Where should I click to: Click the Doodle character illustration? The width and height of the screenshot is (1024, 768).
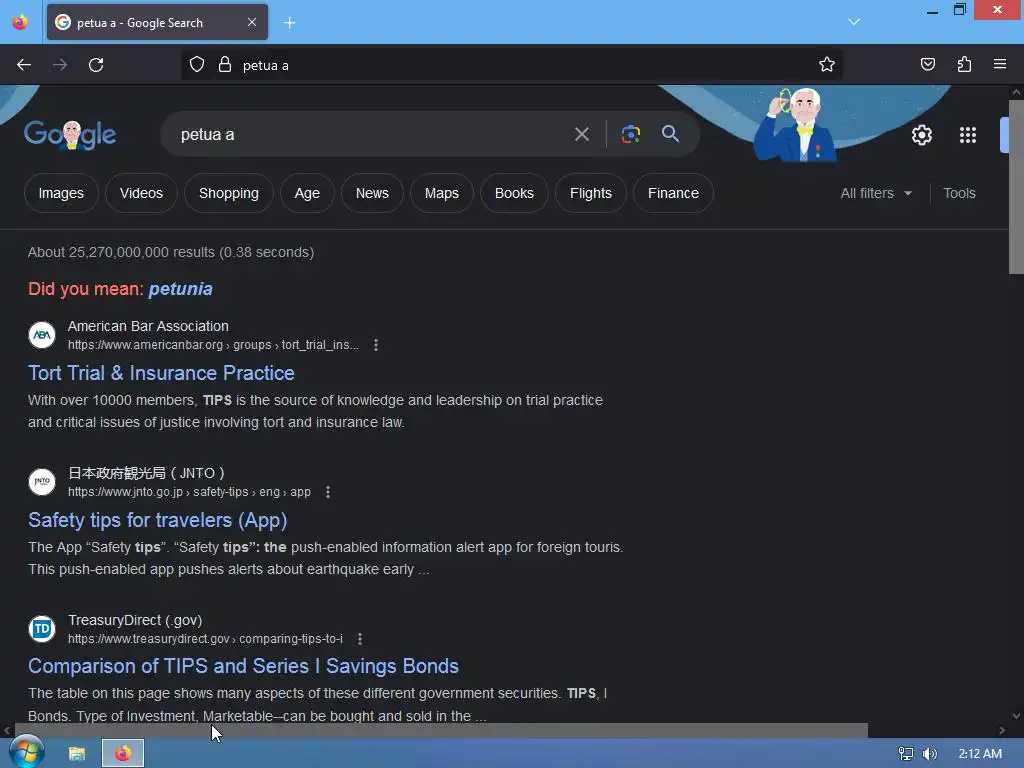pyautogui.click(x=797, y=124)
